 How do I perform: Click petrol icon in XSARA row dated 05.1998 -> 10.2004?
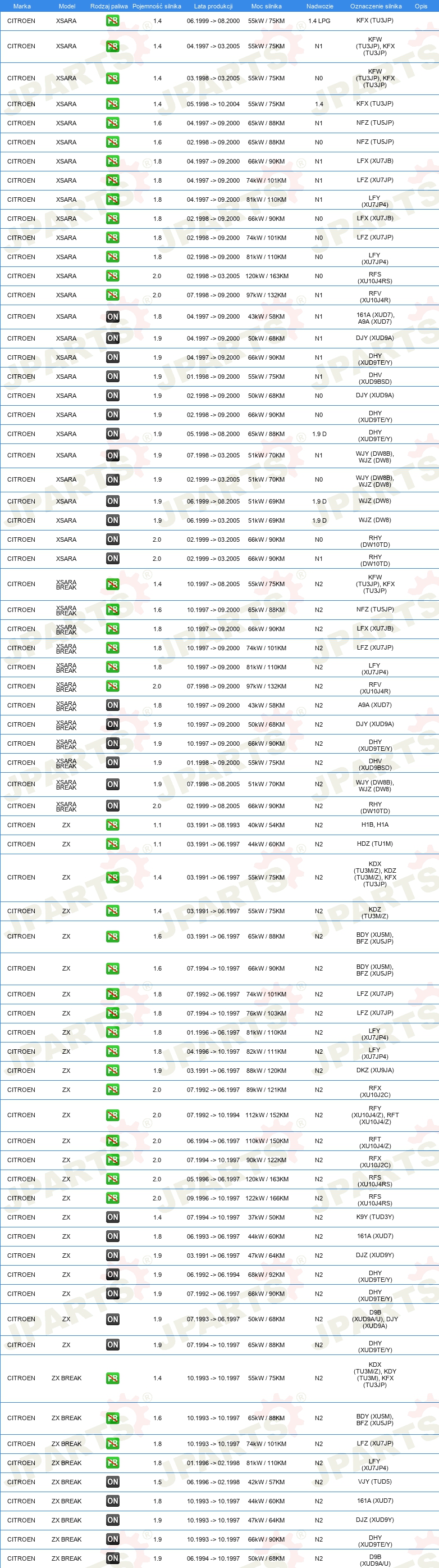(112, 104)
